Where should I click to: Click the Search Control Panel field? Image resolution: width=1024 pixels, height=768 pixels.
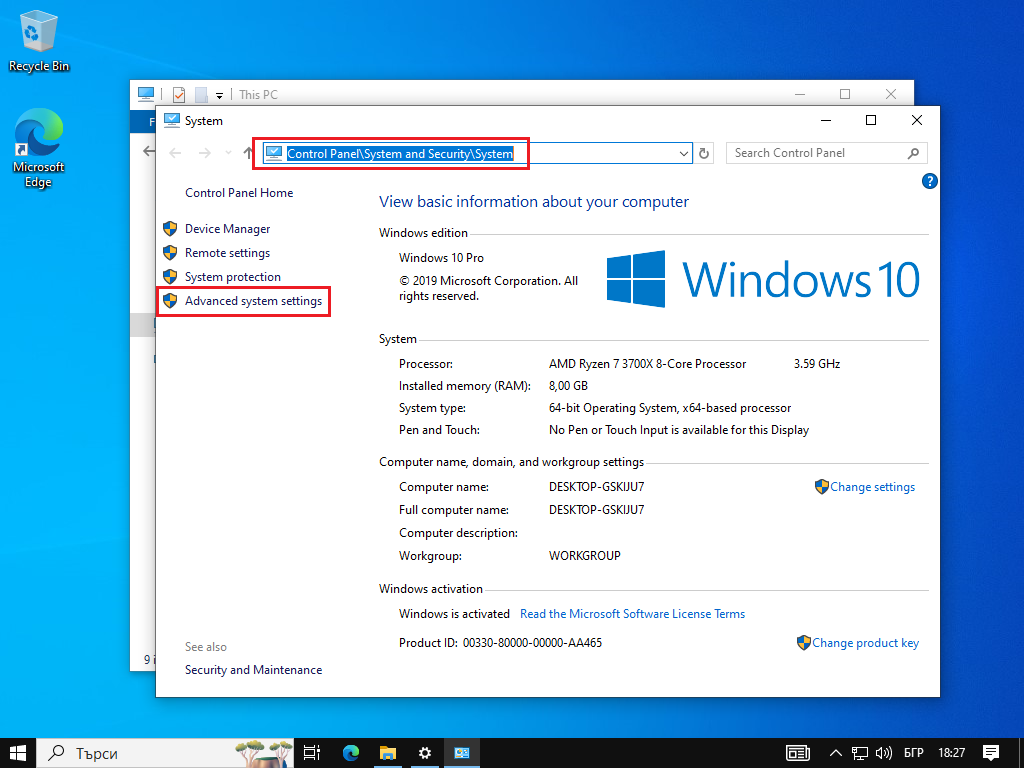click(817, 153)
